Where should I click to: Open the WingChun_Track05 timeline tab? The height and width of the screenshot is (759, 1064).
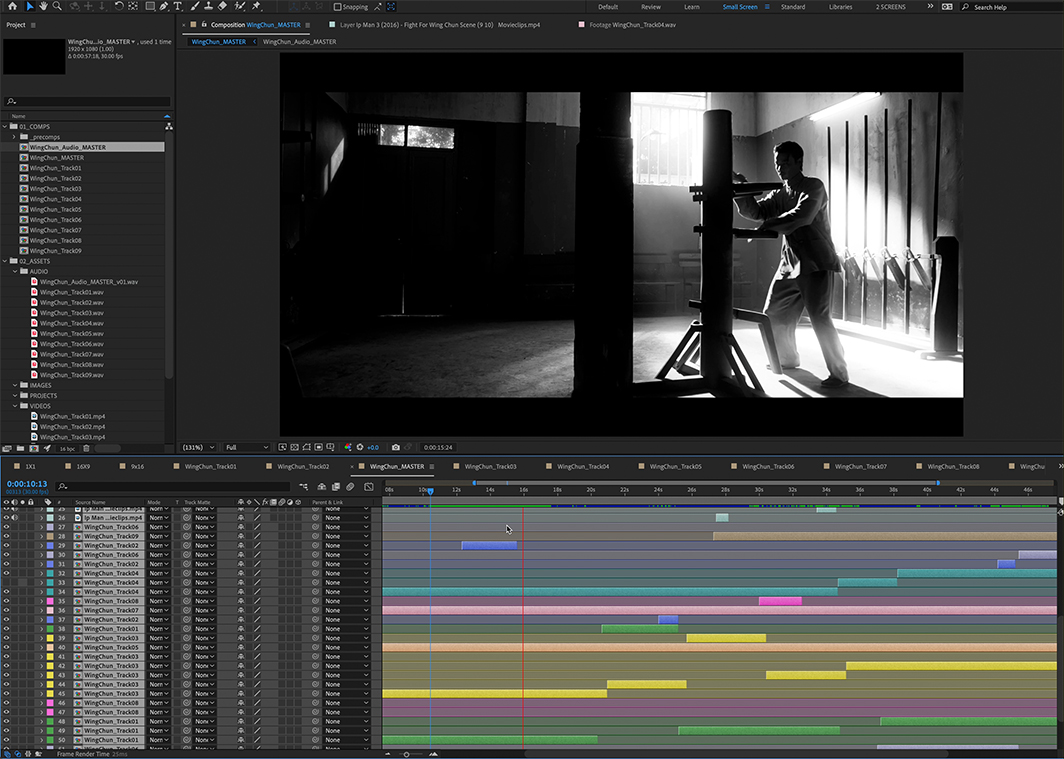click(x=675, y=467)
